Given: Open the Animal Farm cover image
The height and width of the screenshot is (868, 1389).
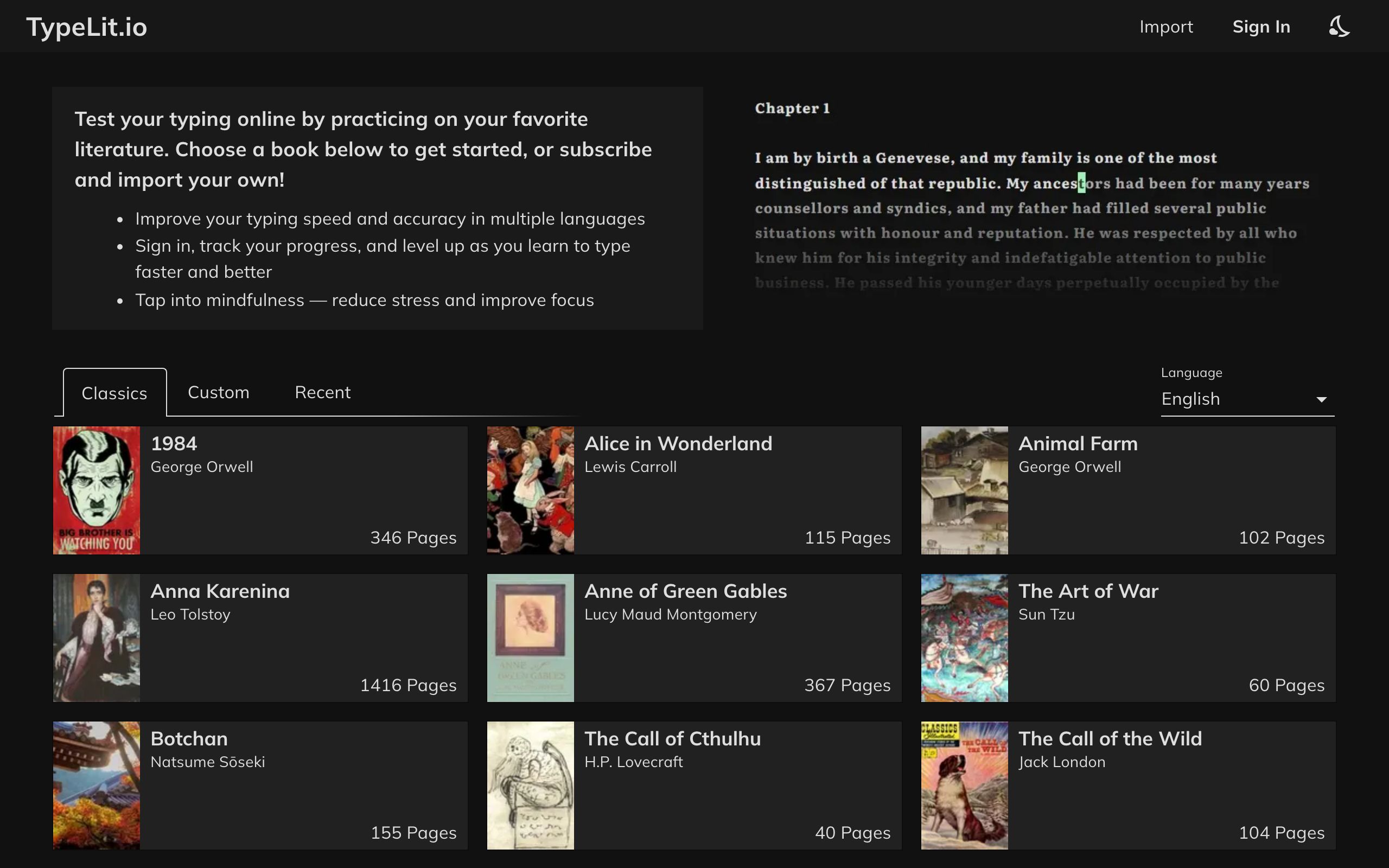Looking at the screenshot, I should [x=964, y=490].
